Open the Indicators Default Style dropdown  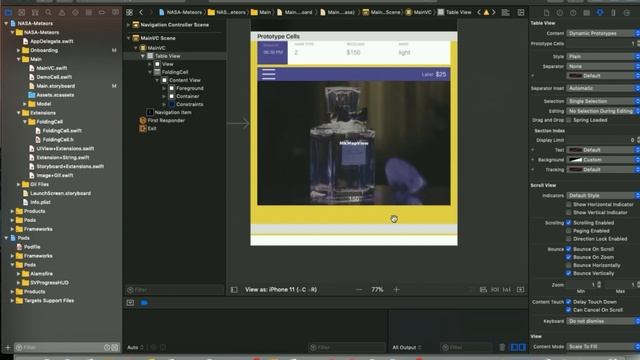tap(603, 196)
